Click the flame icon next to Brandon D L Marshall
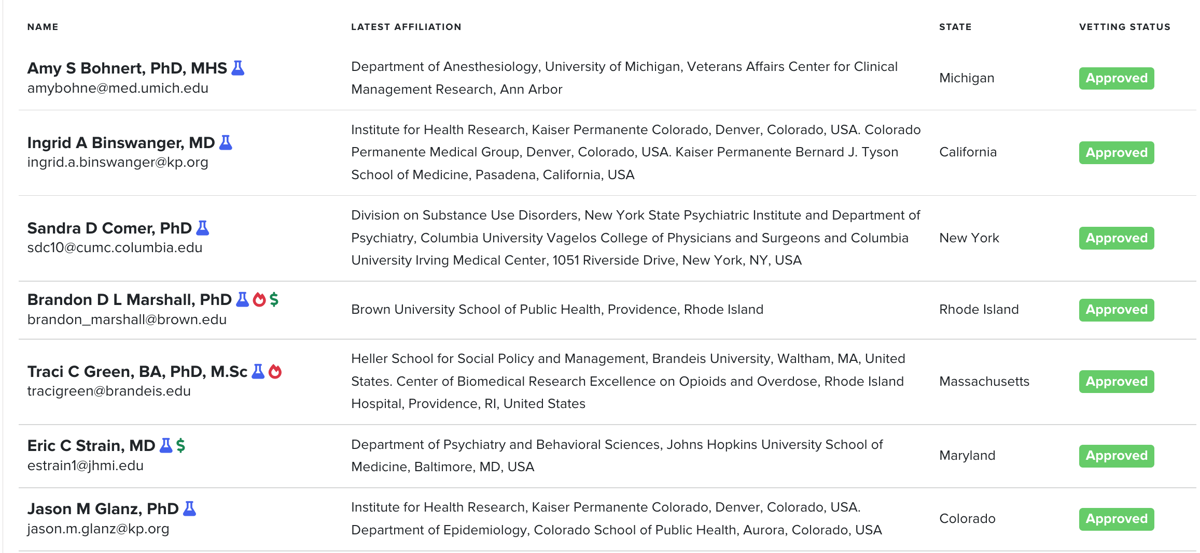The height and width of the screenshot is (553, 1200). 259,299
